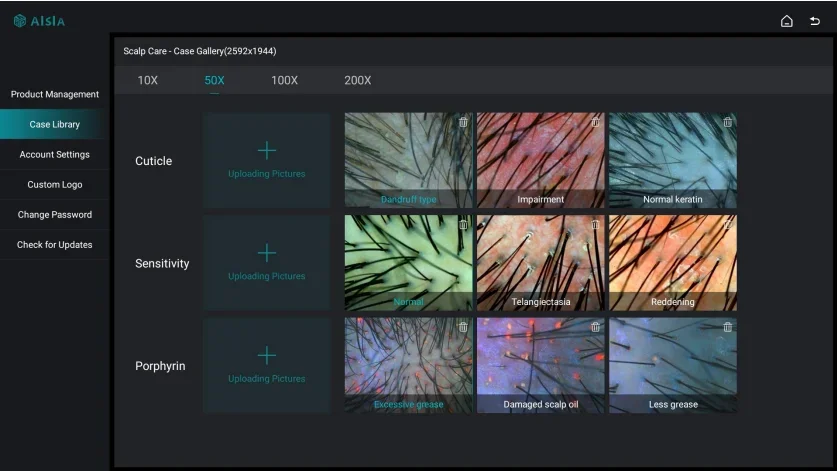Upload a picture for Cuticle row

(x=267, y=160)
